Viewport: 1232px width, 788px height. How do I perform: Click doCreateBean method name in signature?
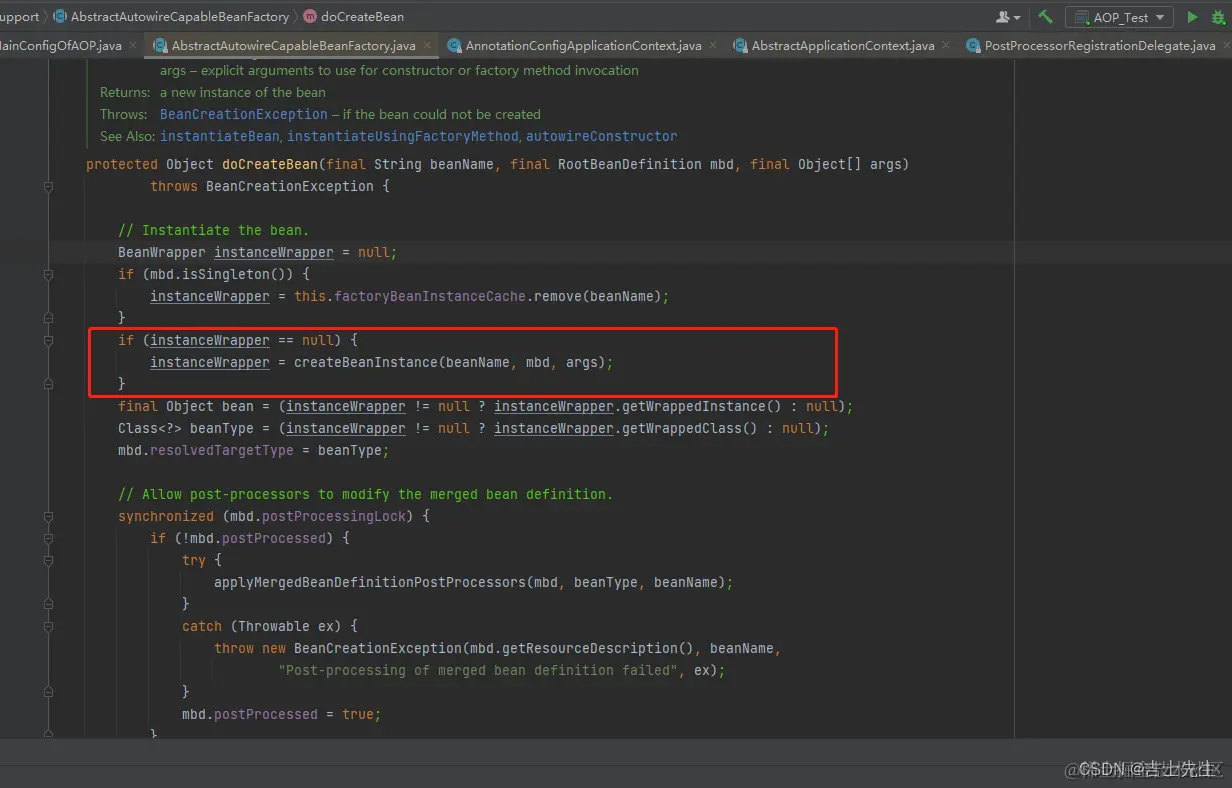pyautogui.click(x=270, y=164)
